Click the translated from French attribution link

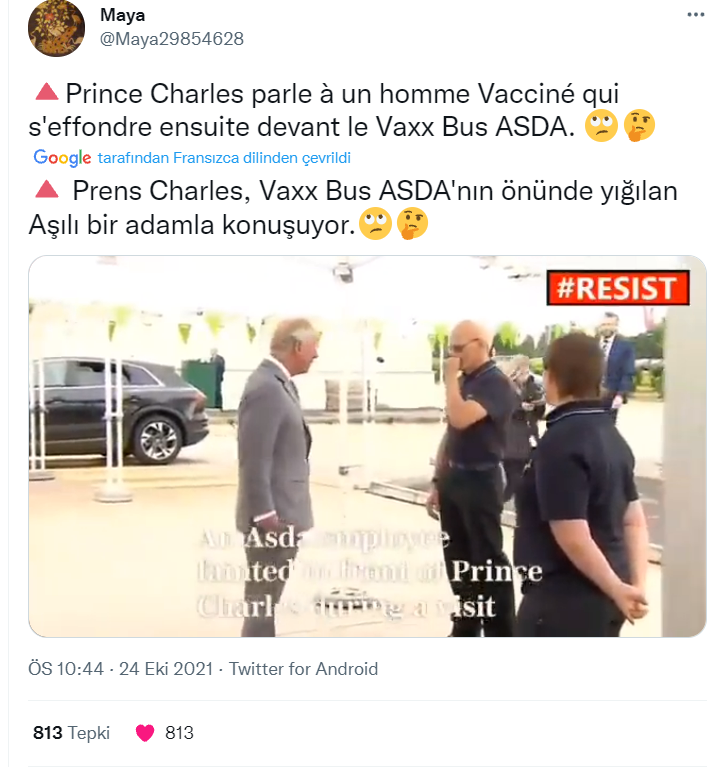tap(224, 158)
